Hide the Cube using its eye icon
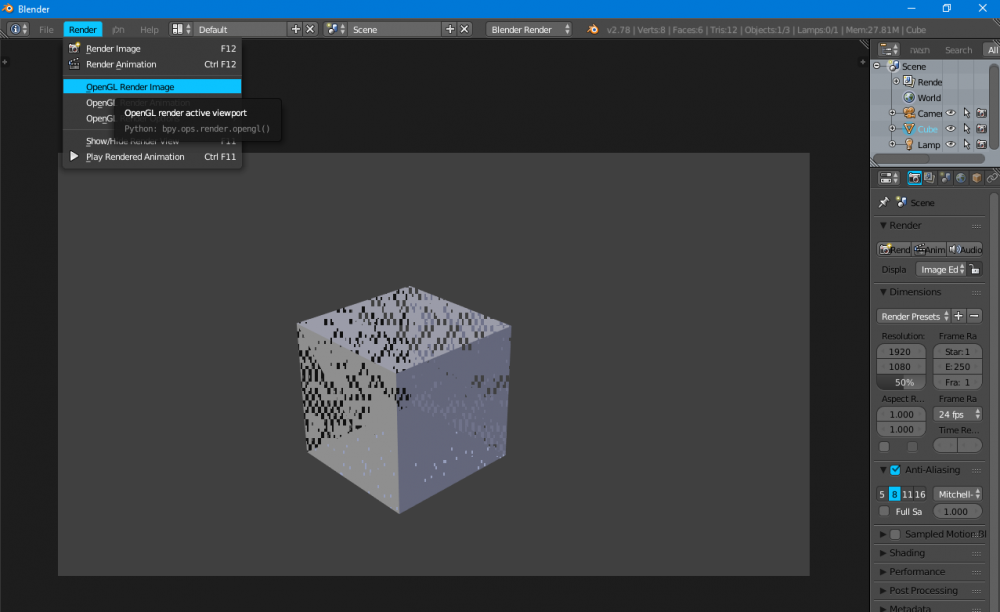1000x612 pixels. (x=951, y=129)
